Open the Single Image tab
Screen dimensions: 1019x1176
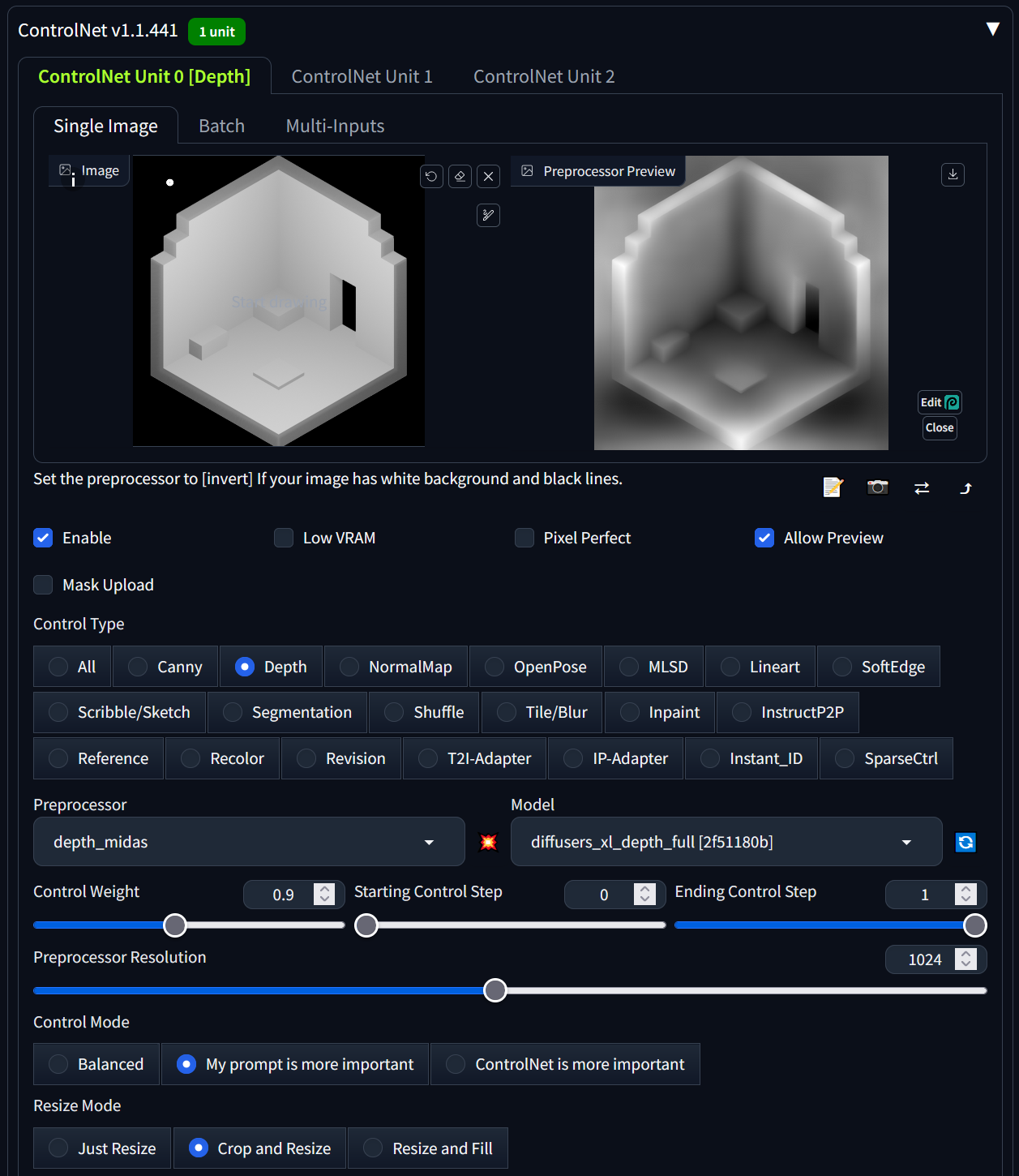(x=105, y=126)
